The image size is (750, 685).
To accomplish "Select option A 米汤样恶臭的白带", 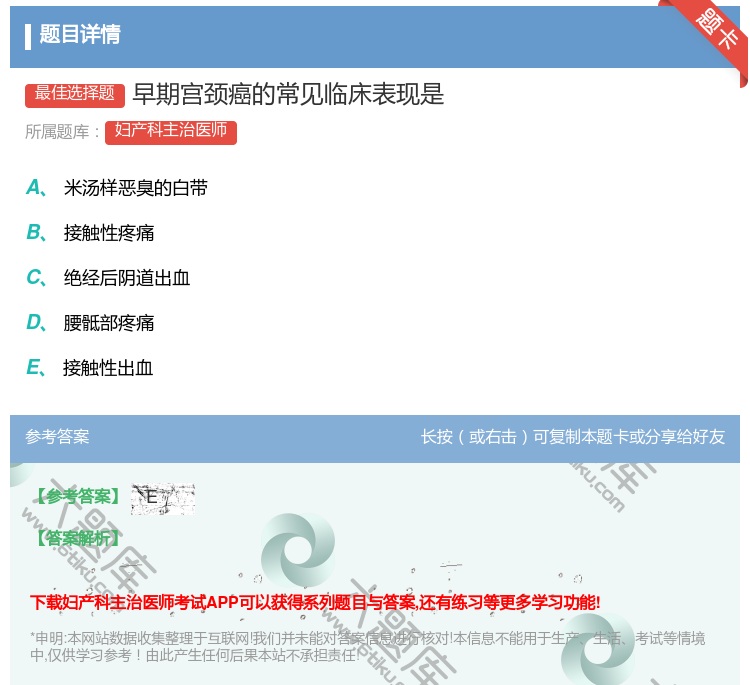I will pyautogui.click(x=117, y=188).
